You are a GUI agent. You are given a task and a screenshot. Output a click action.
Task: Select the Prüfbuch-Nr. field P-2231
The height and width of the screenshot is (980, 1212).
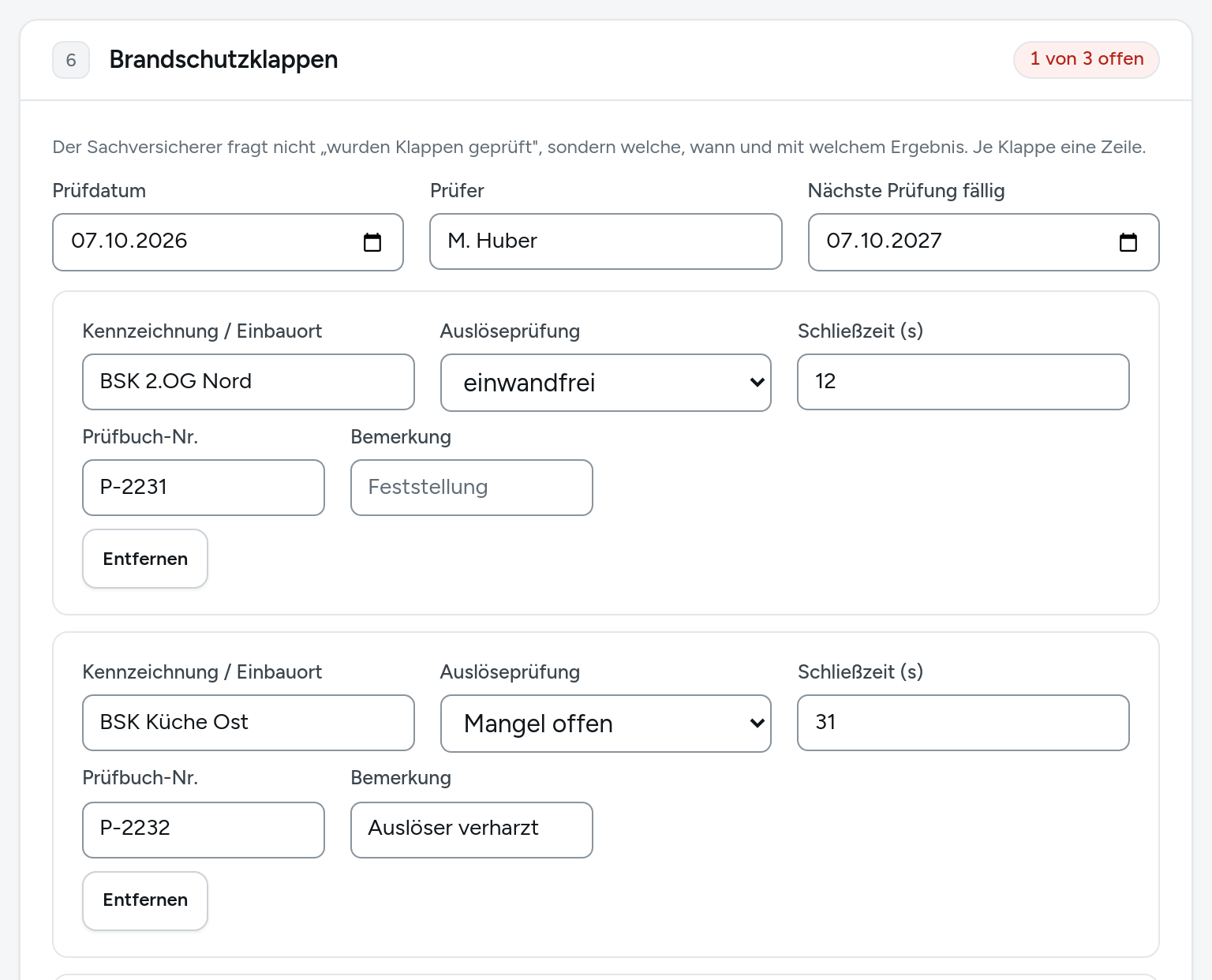(x=204, y=488)
